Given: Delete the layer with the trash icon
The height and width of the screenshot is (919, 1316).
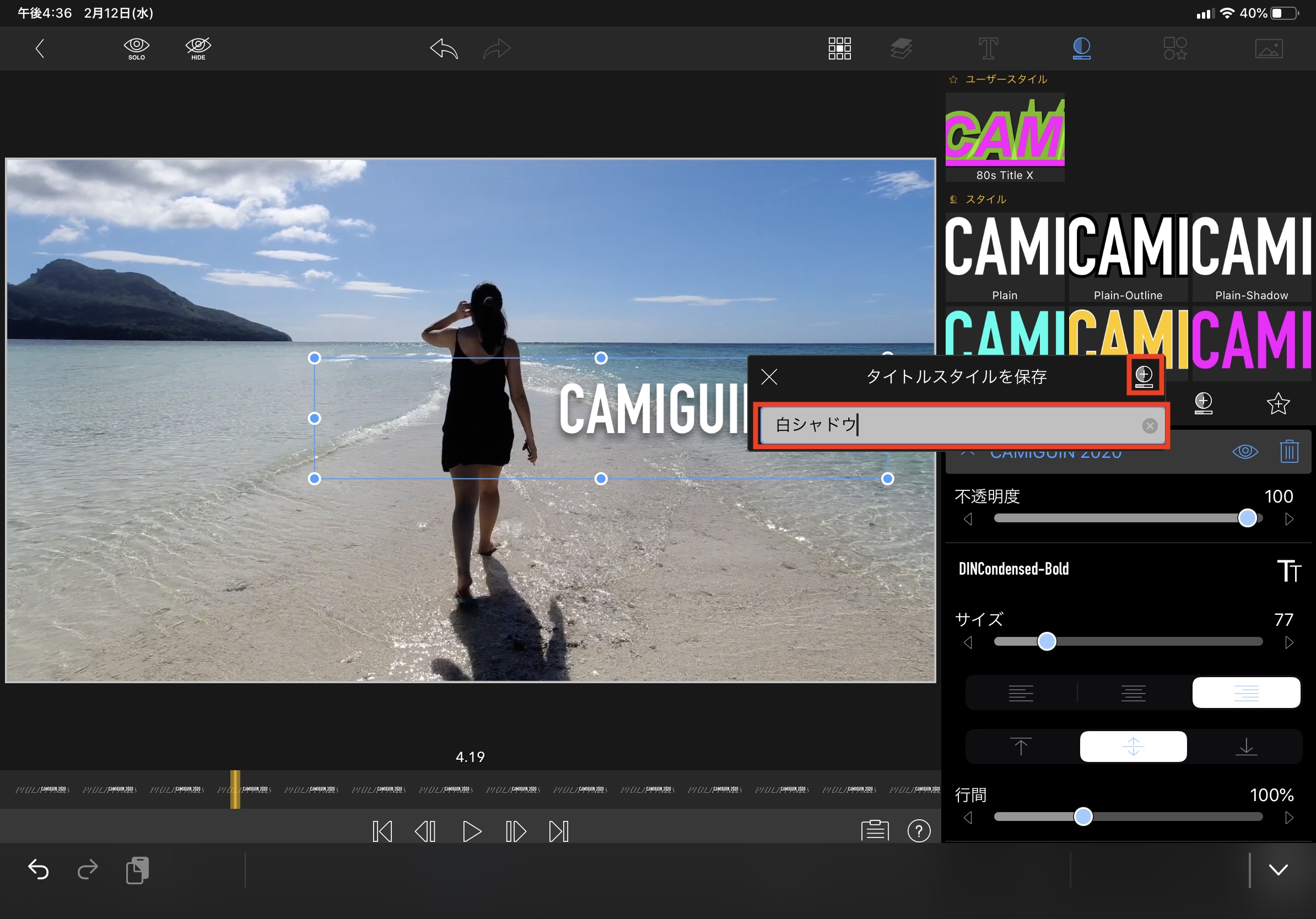Looking at the screenshot, I should 1288,451.
